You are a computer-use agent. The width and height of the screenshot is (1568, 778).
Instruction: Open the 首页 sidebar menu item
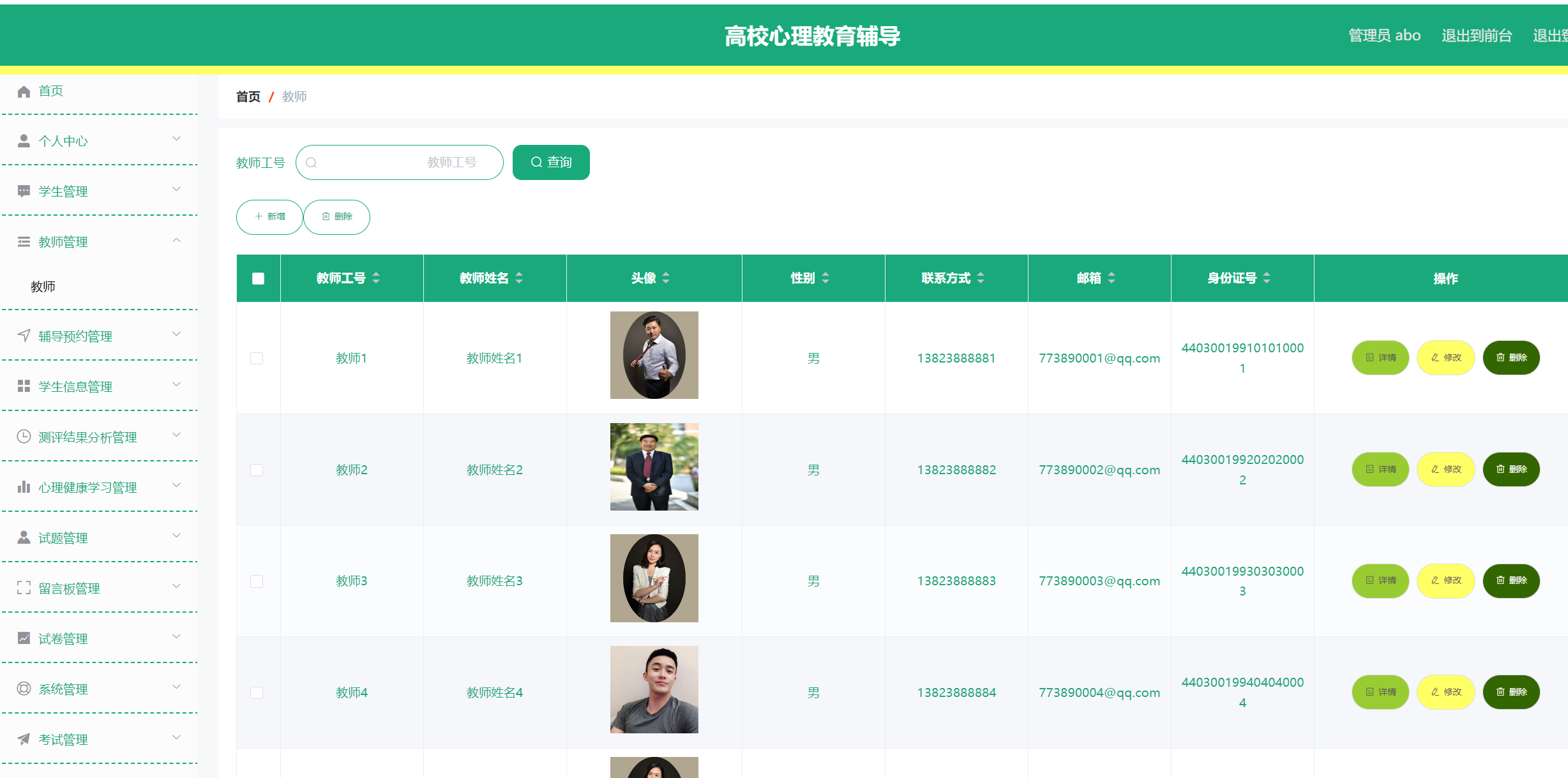click(x=99, y=91)
